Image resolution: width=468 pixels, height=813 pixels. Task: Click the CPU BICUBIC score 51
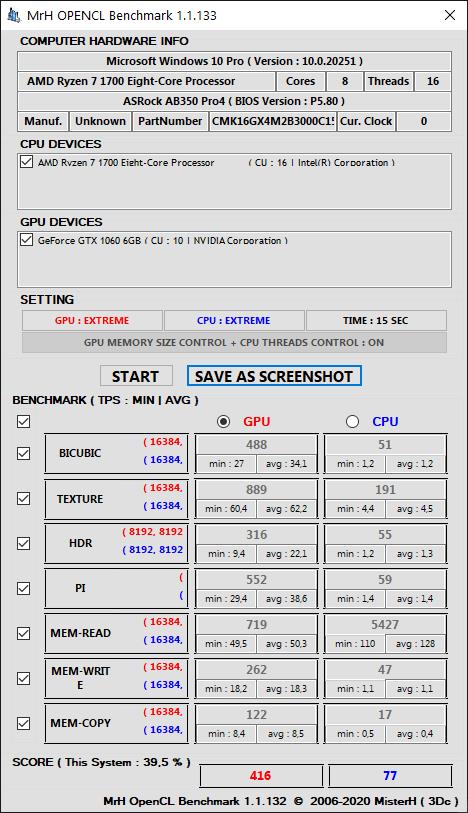(x=385, y=445)
